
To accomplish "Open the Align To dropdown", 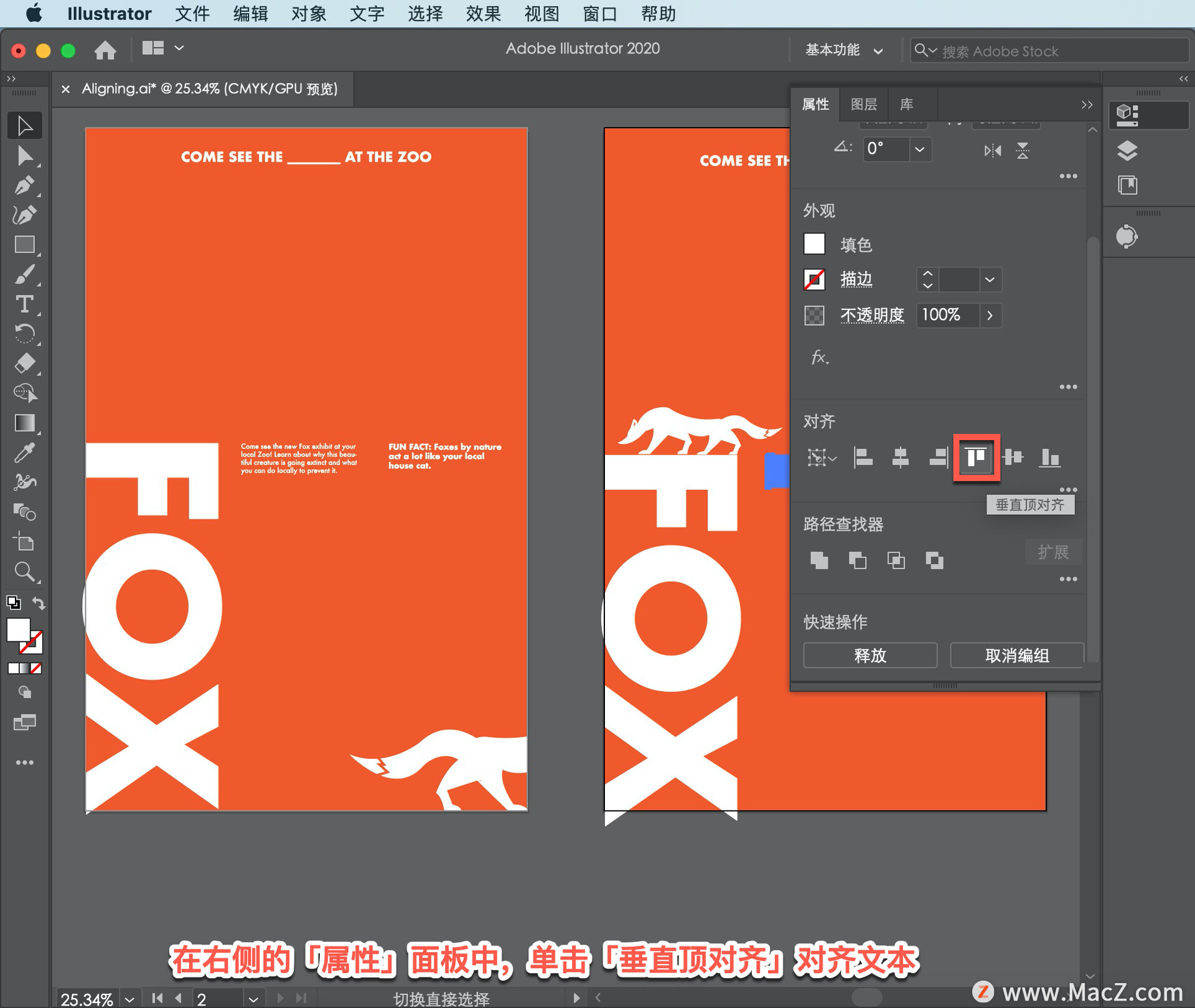I will pos(822,458).
